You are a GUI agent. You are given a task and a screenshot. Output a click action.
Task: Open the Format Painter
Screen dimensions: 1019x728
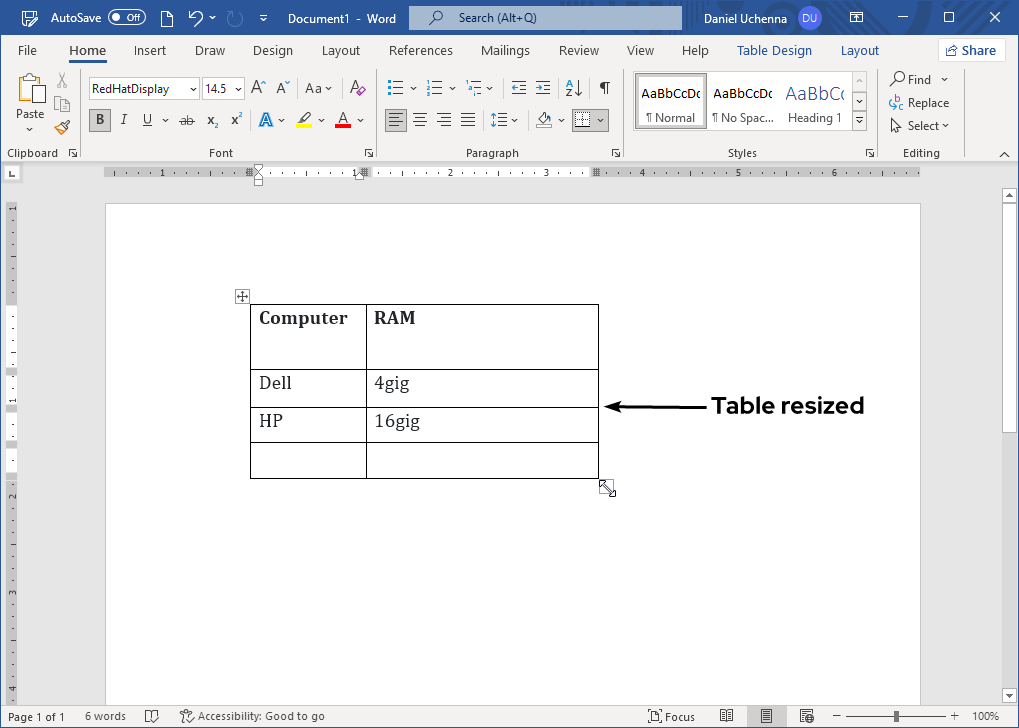61,126
